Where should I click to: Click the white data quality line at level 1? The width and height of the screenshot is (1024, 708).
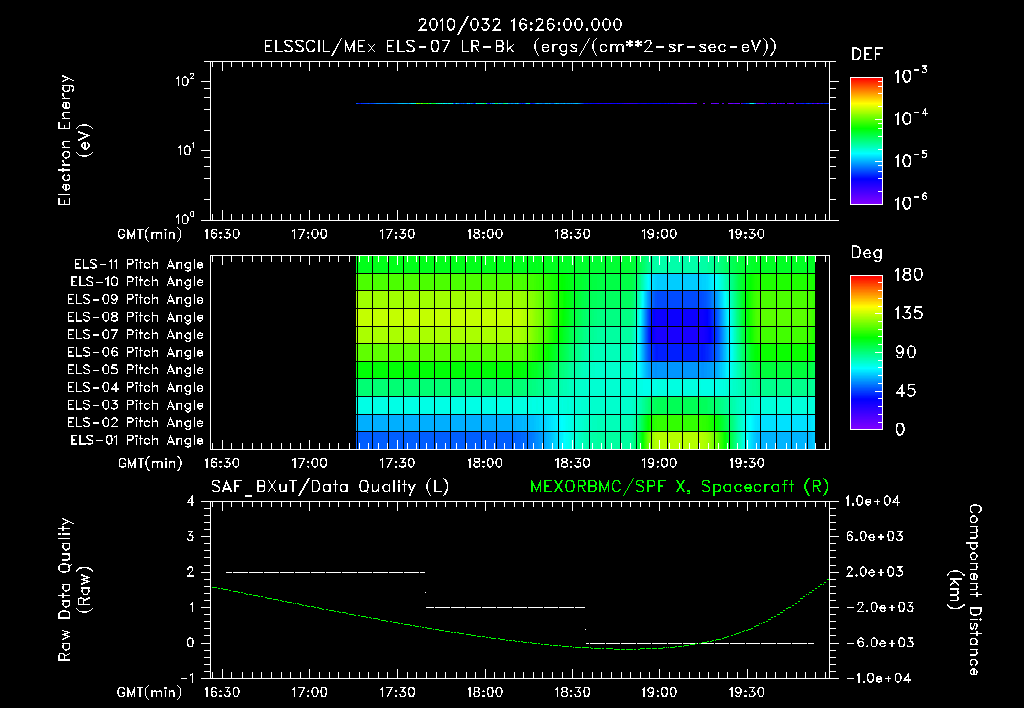point(505,607)
